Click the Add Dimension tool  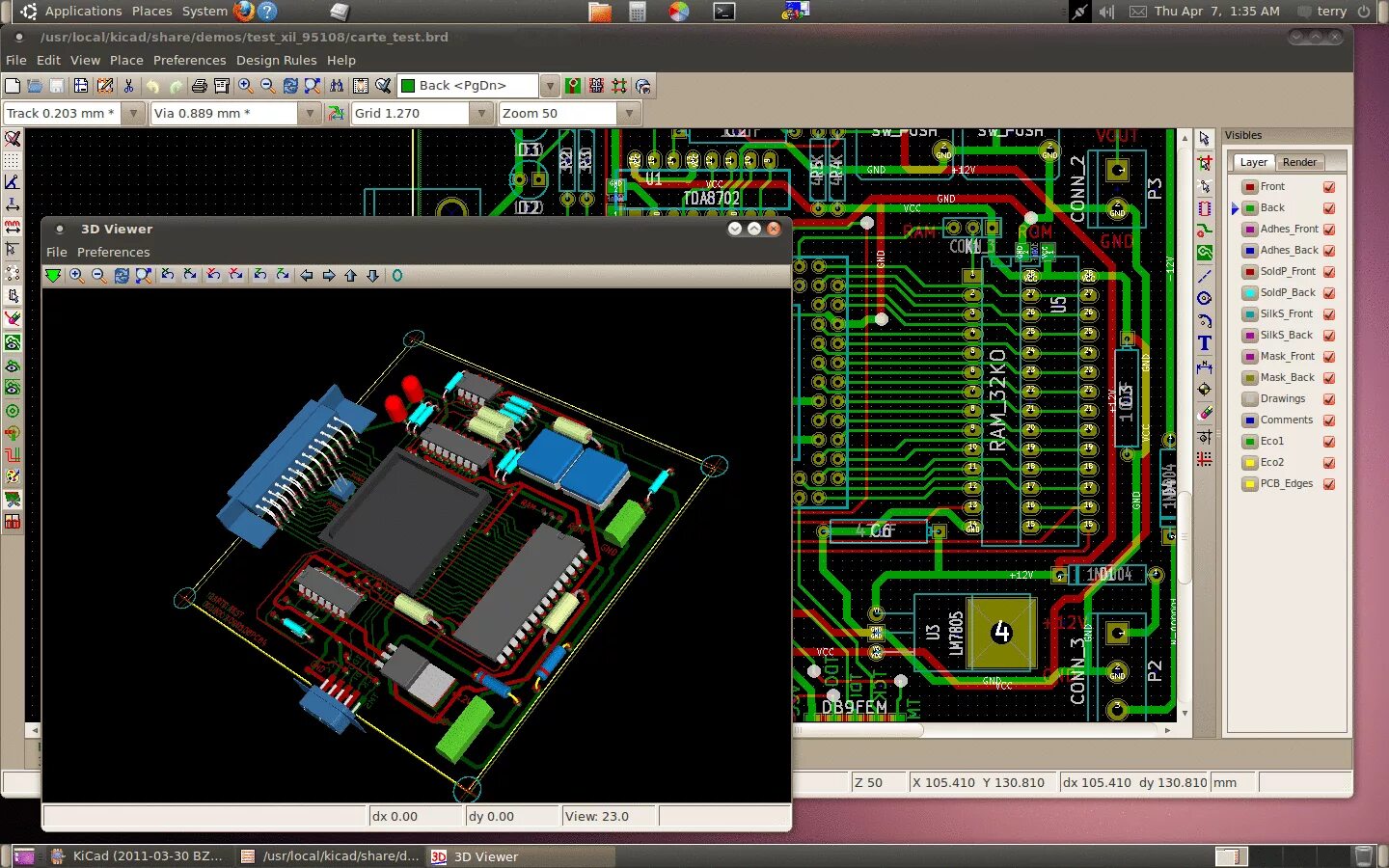[1205, 366]
